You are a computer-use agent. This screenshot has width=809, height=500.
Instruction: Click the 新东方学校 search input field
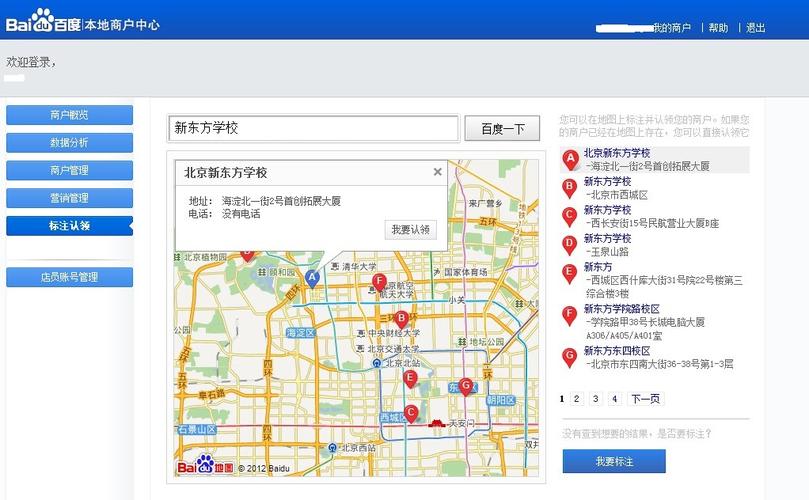point(312,129)
